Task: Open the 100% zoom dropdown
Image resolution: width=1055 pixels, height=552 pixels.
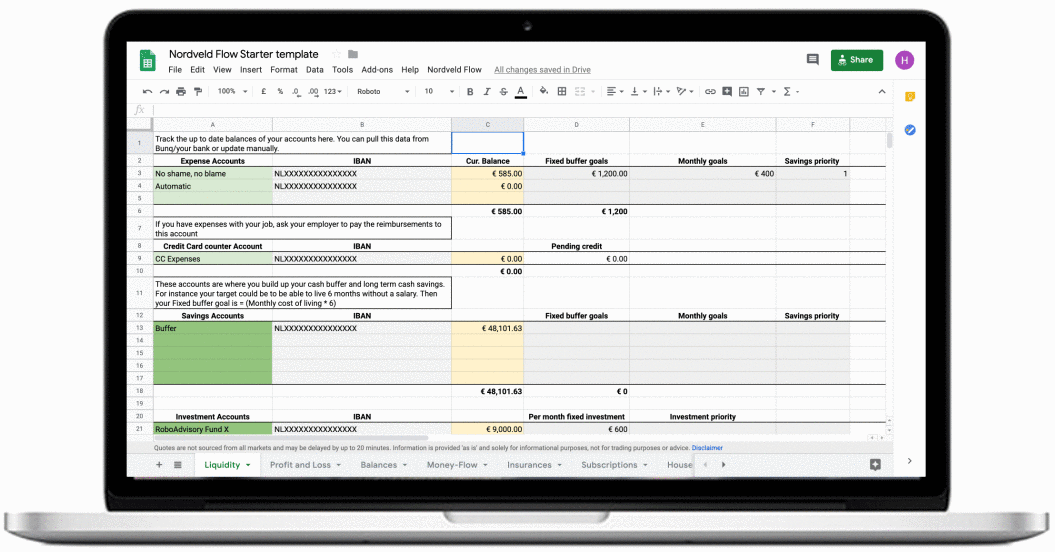Action: tap(232, 92)
